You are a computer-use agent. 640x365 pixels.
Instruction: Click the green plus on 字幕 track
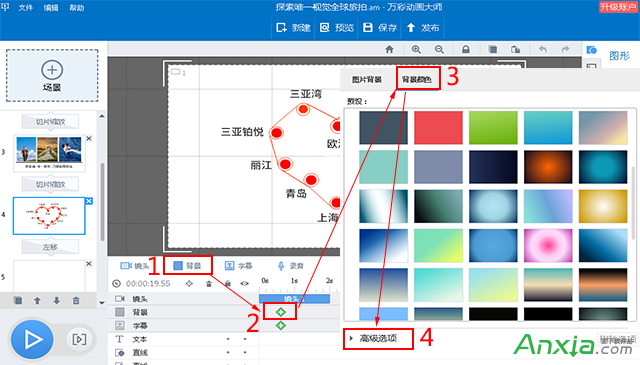[280, 325]
